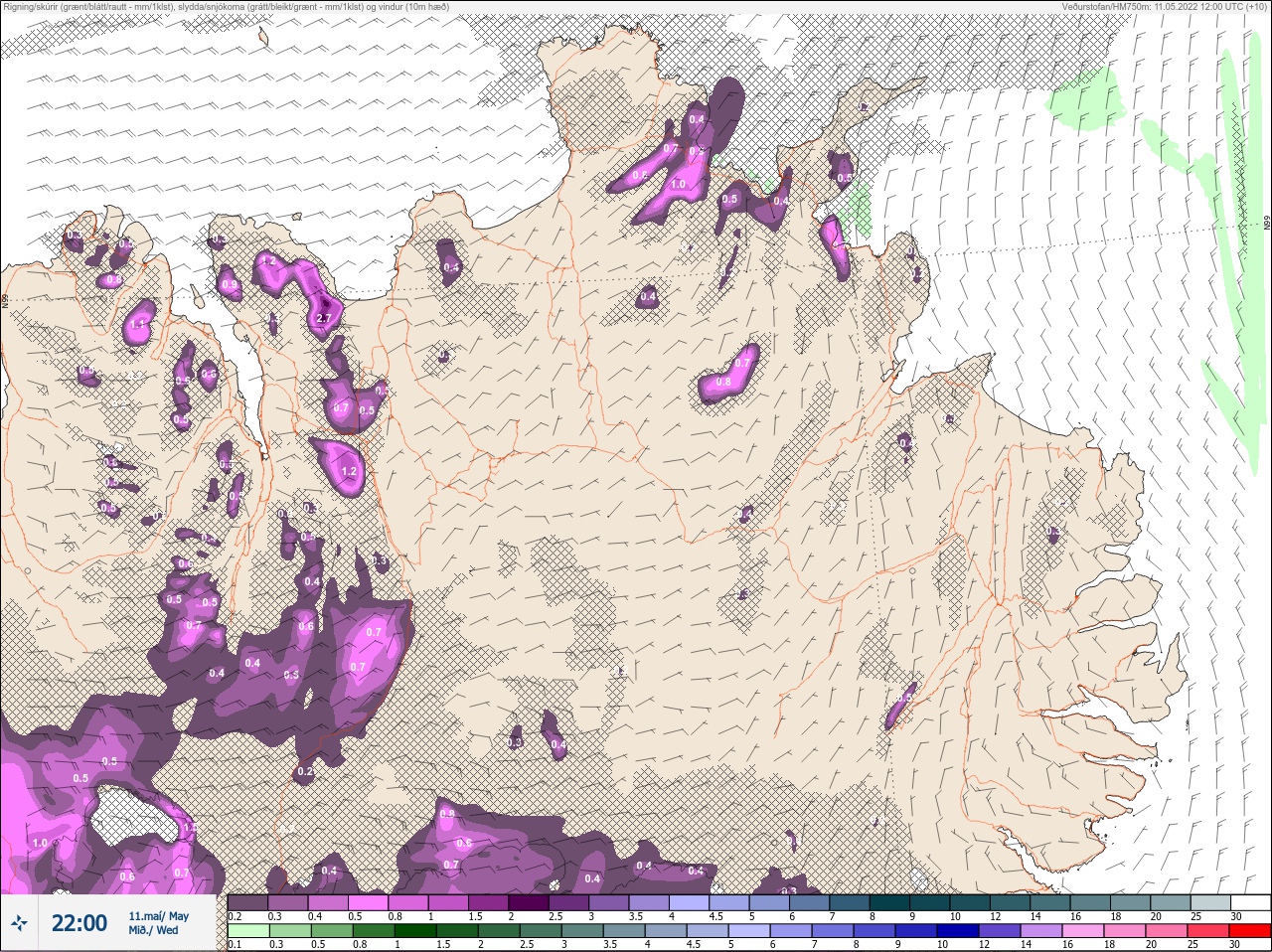This screenshot has height=952, width=1272.
Task: Click the Veðurstofan logo beside the time
Action: pyautogui.click(x=21, y=924)
